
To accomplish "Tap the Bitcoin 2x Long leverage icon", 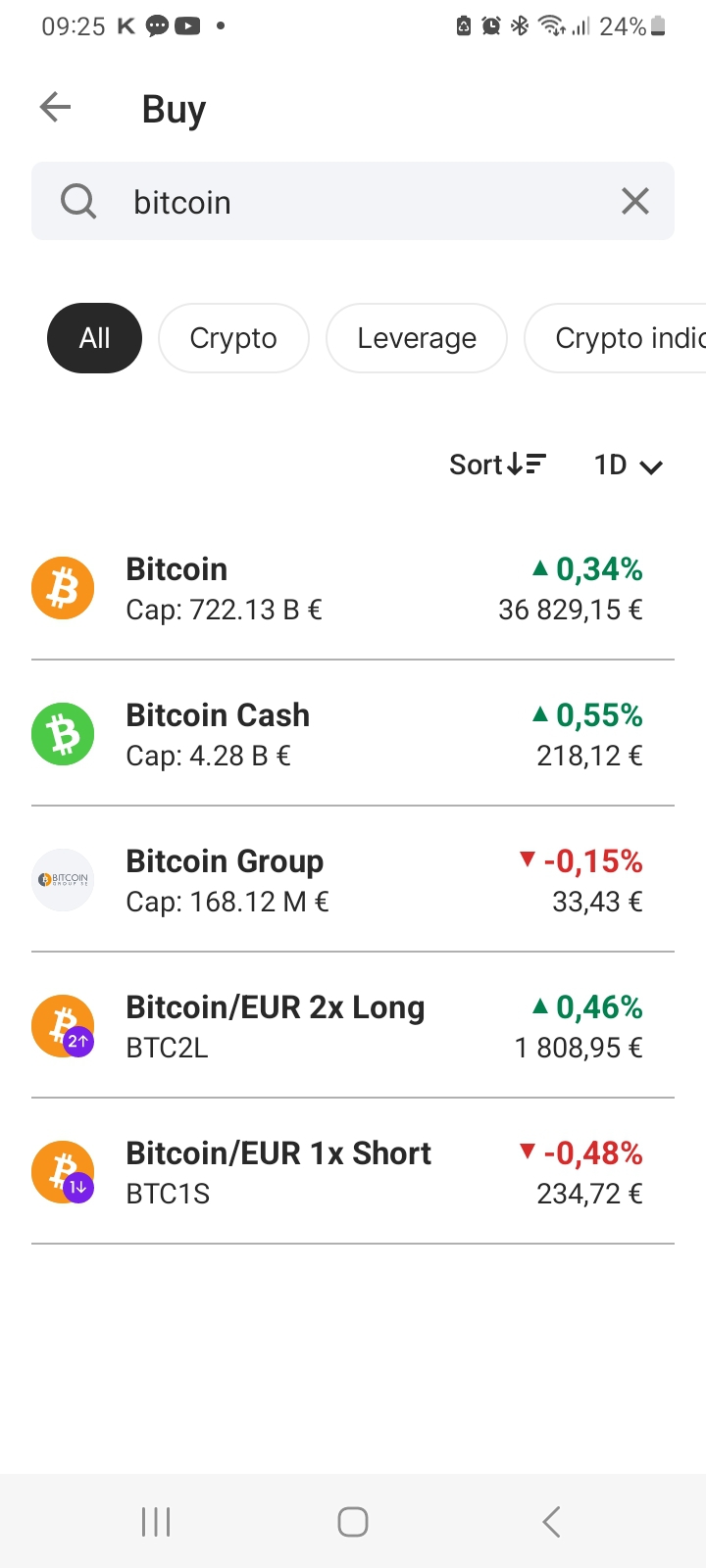I will (63, 1027).
